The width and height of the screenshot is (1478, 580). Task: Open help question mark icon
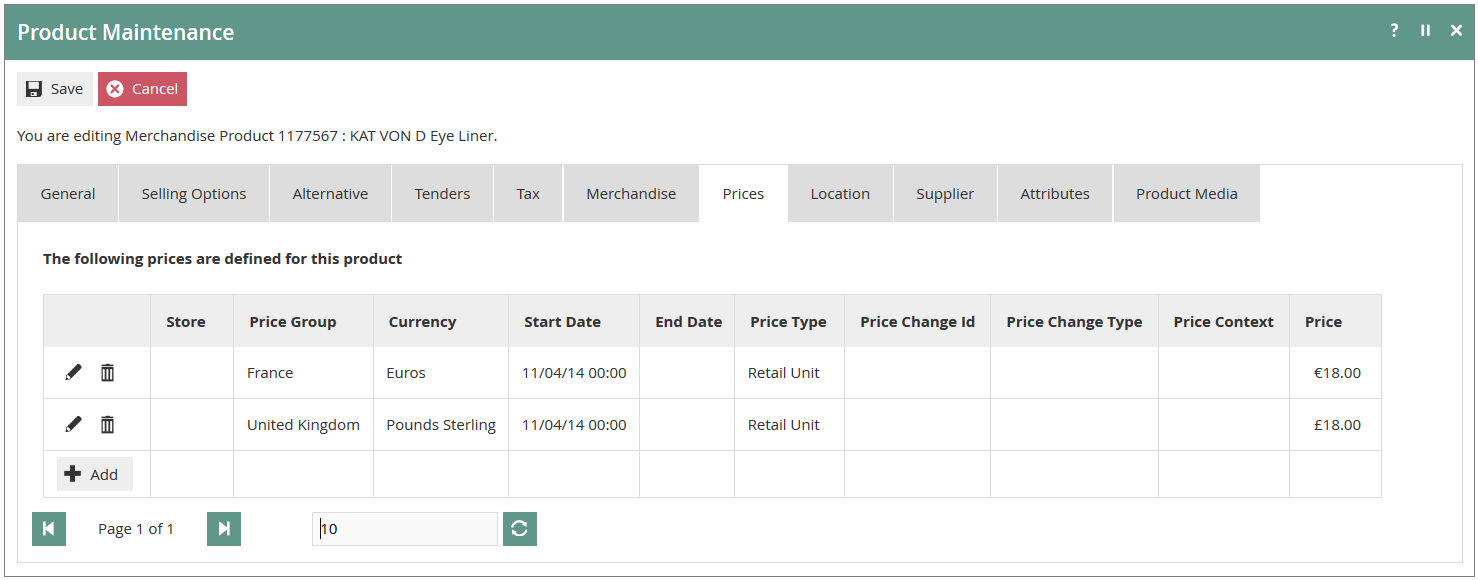pos(1394,31)
